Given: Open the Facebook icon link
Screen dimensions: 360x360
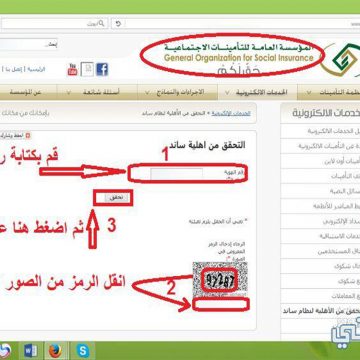Looking at the screenshot, I should [x=102, y=70].
